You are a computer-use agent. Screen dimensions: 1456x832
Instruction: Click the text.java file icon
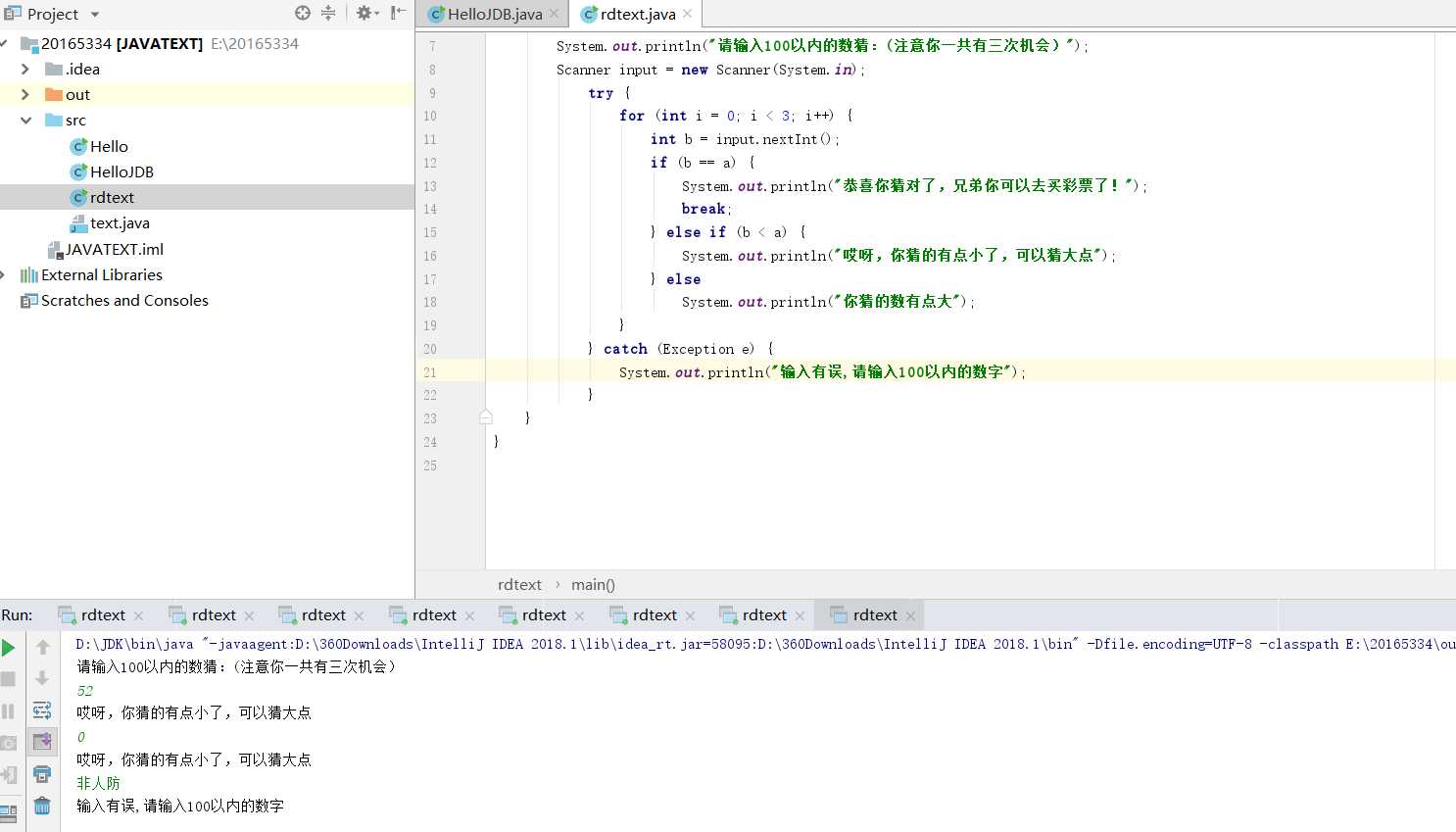[x=78, y=223]
